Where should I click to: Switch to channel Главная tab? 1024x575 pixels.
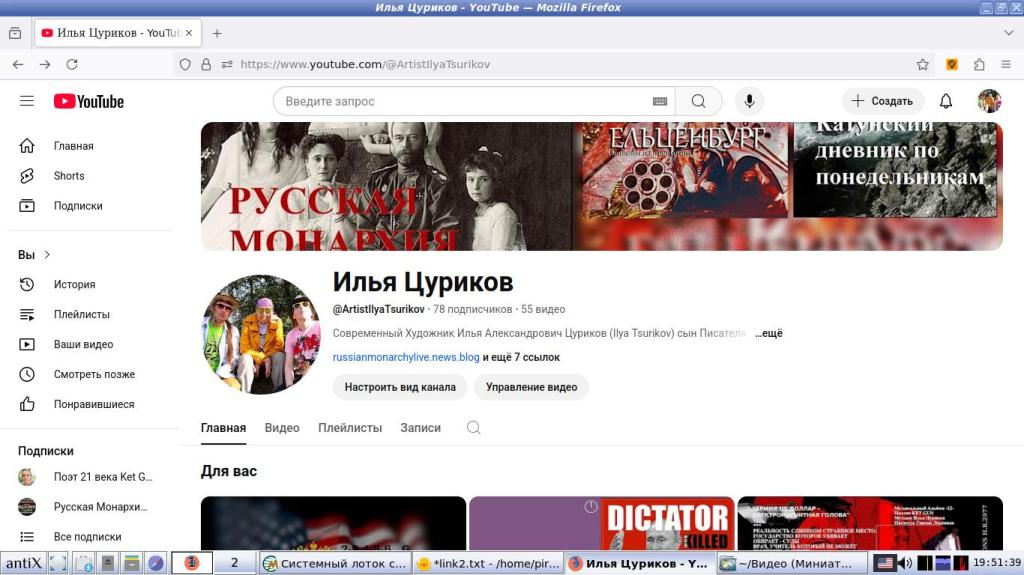(223, 428)
